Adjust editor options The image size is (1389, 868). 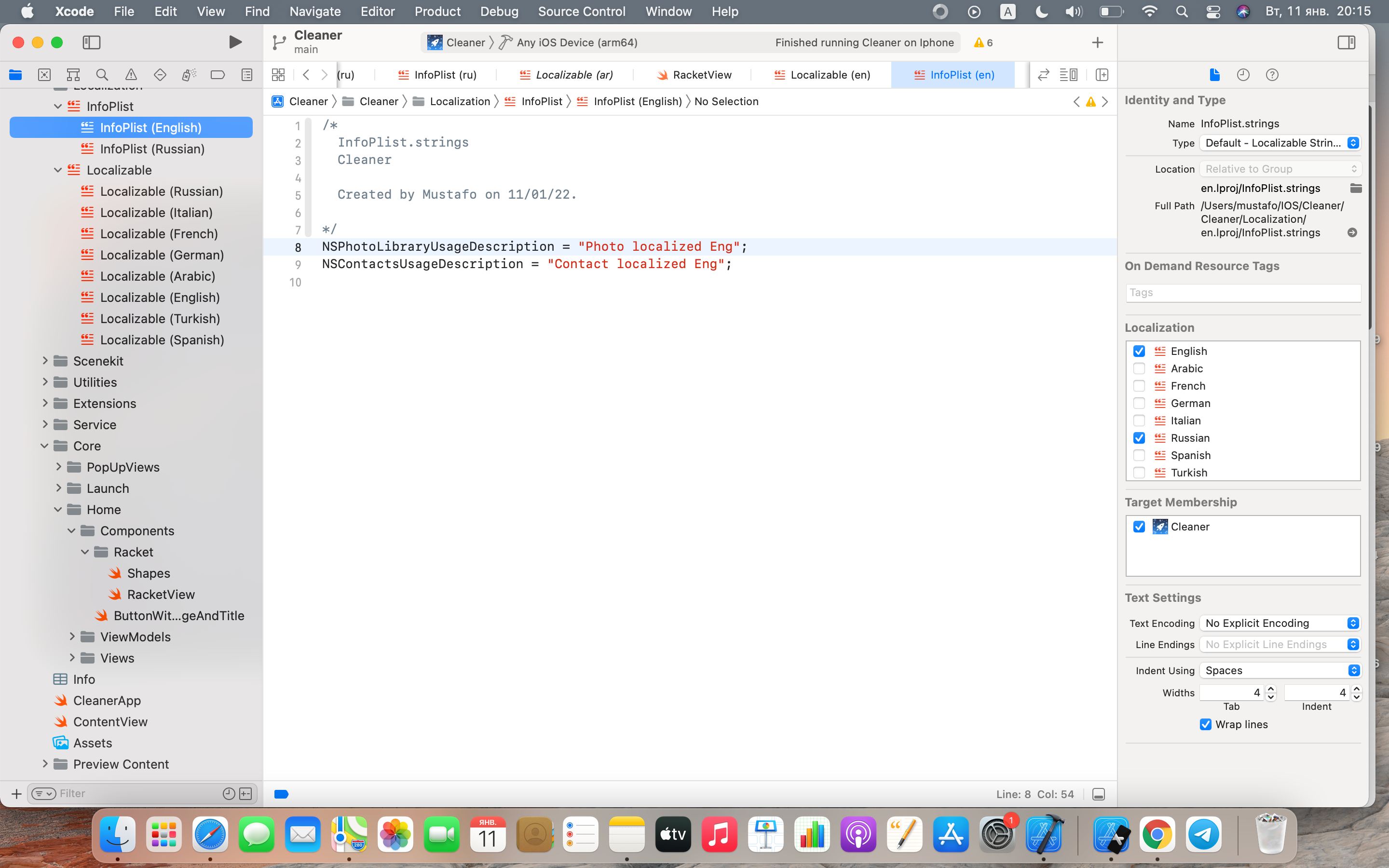(1068, 75)
